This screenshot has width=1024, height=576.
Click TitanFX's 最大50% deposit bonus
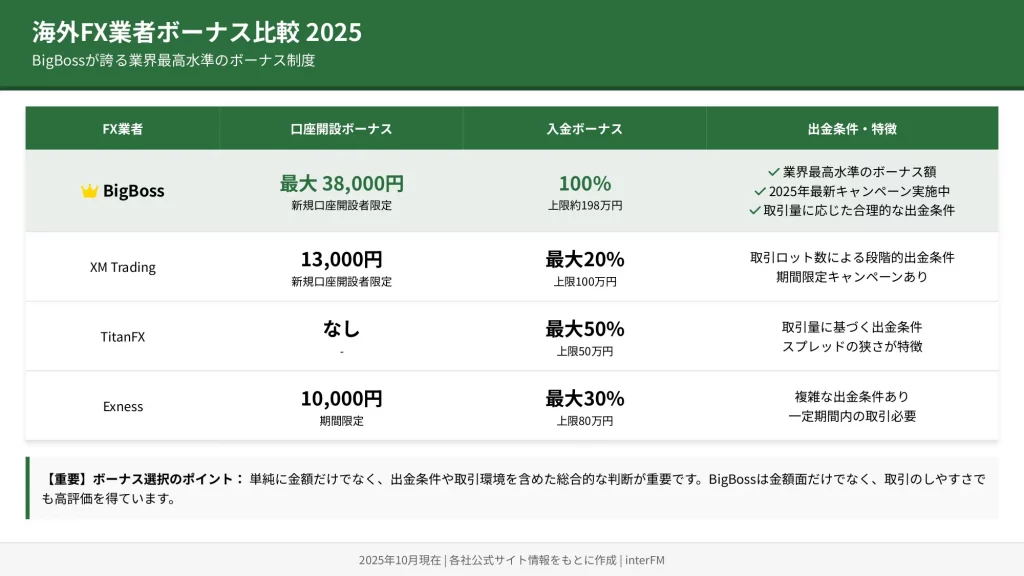click(x=584, y=329)
